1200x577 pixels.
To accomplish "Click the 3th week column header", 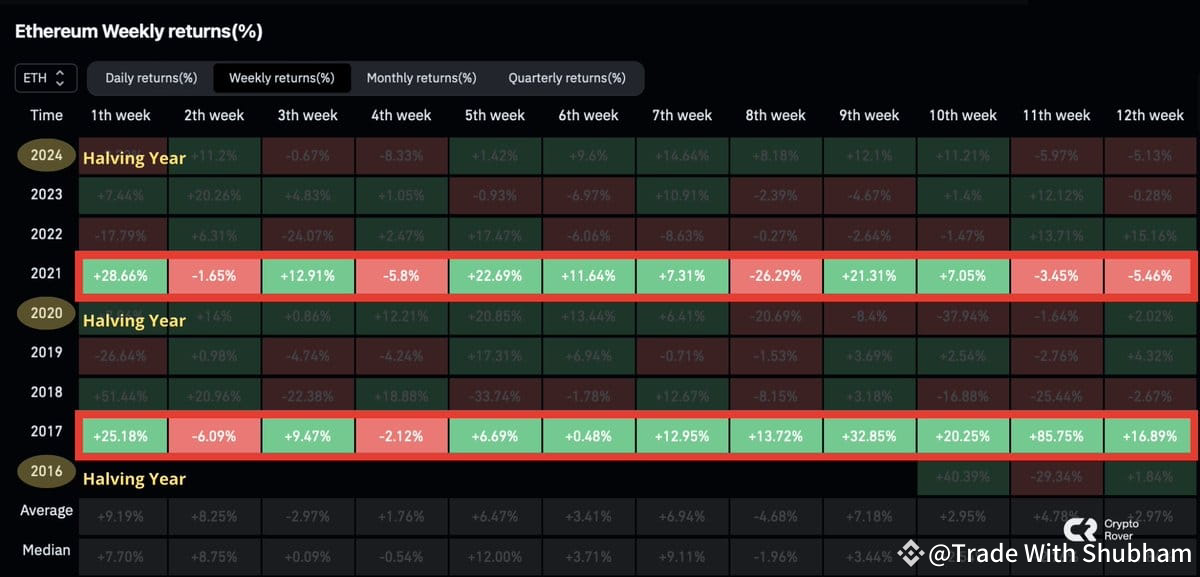I will point(307,115).
